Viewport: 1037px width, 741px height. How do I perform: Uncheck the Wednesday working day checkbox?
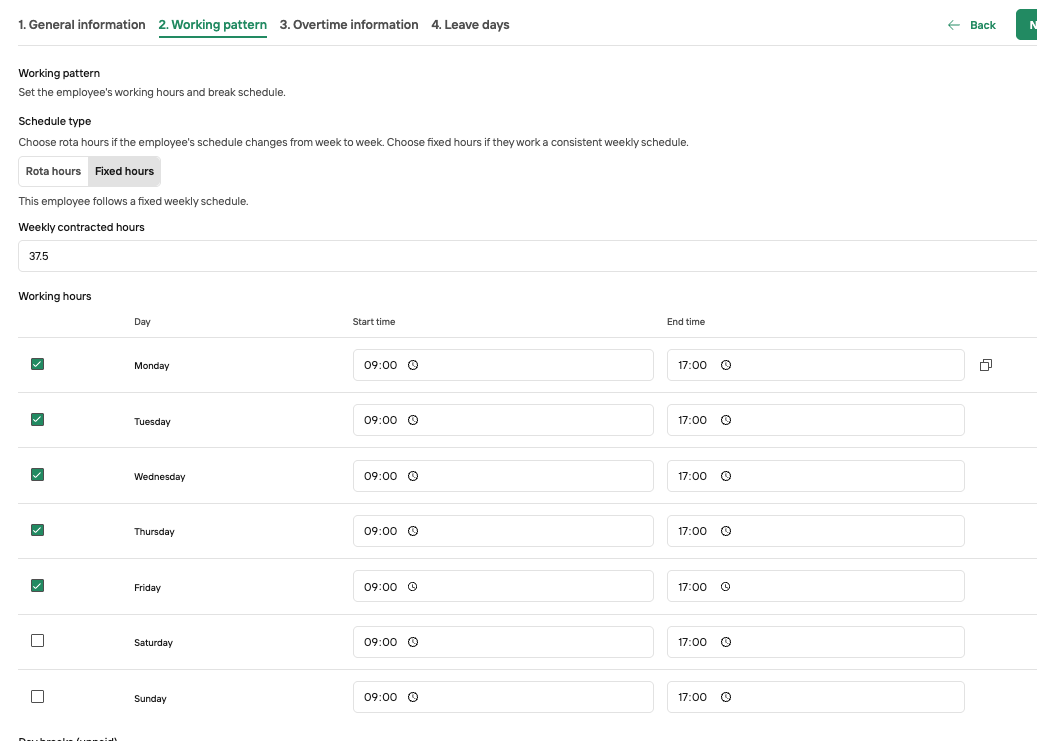click(x=38, y=474)
